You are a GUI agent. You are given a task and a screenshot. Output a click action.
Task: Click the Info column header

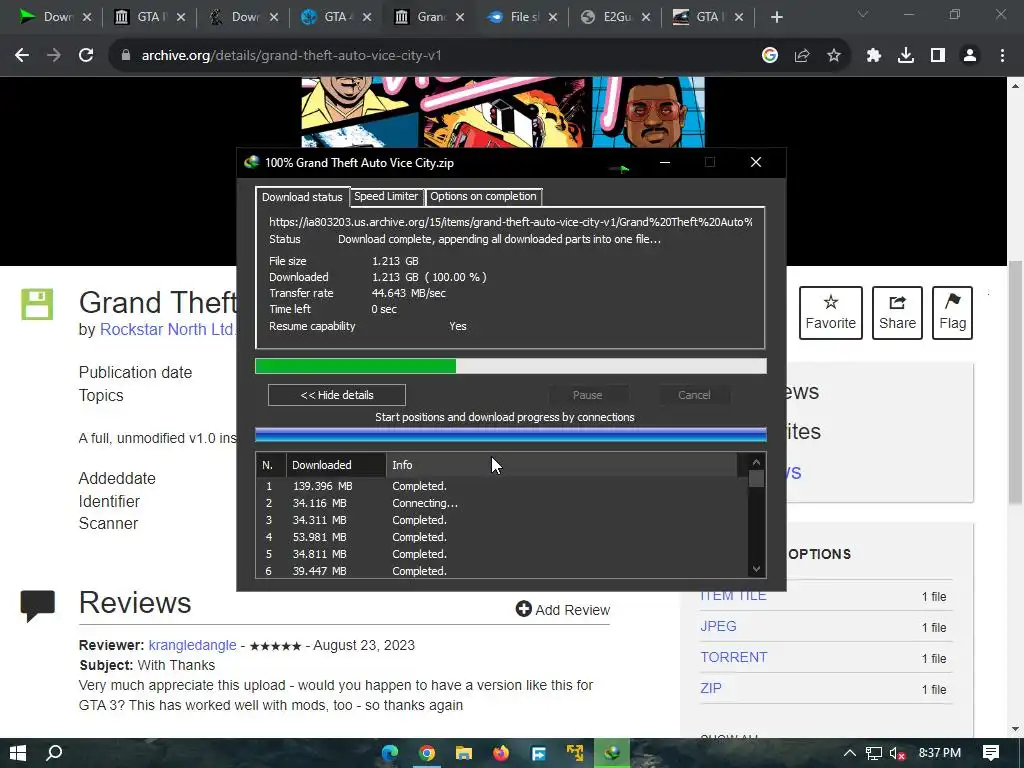pos(562,465)
